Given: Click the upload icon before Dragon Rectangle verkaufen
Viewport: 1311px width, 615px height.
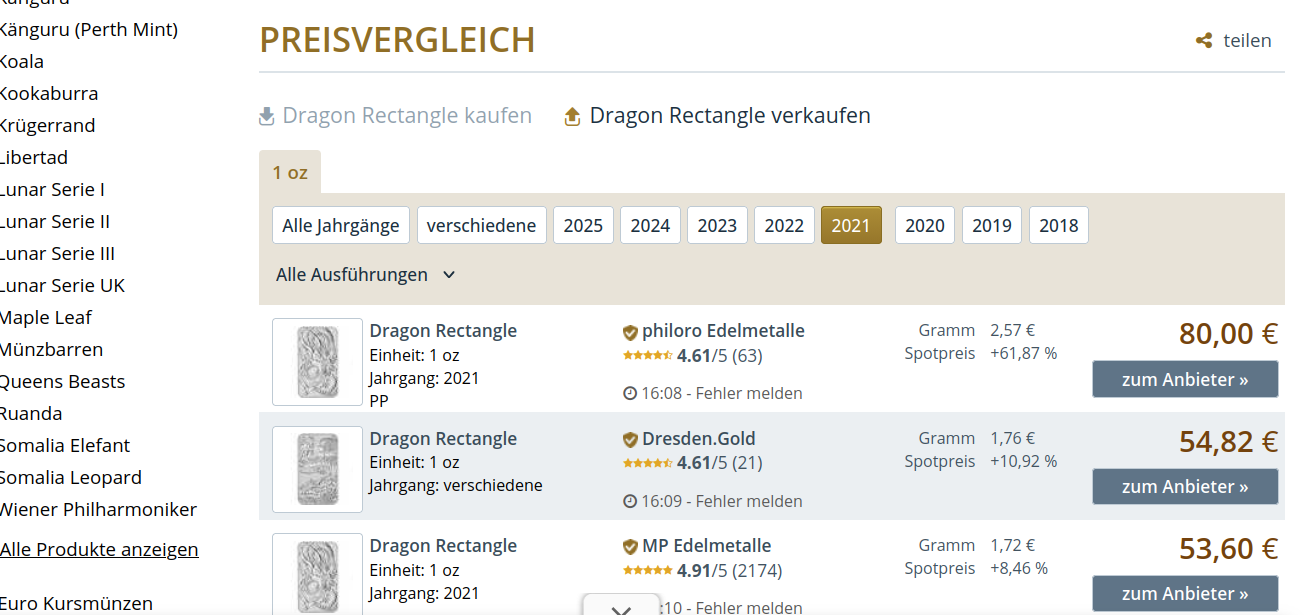Looking at the screenshot, I should (573, 116).
